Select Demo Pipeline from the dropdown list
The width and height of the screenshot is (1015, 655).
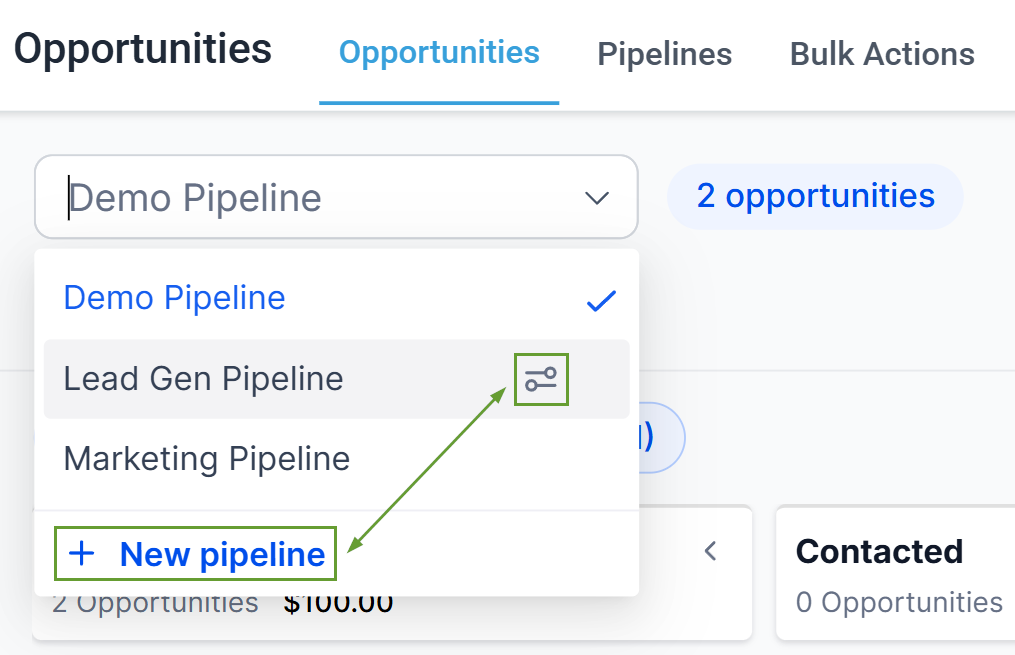click(x=175, y=298)
